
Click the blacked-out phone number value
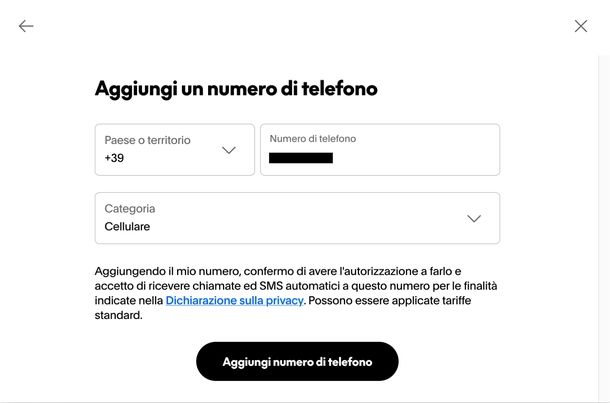(x=301, y=158)
